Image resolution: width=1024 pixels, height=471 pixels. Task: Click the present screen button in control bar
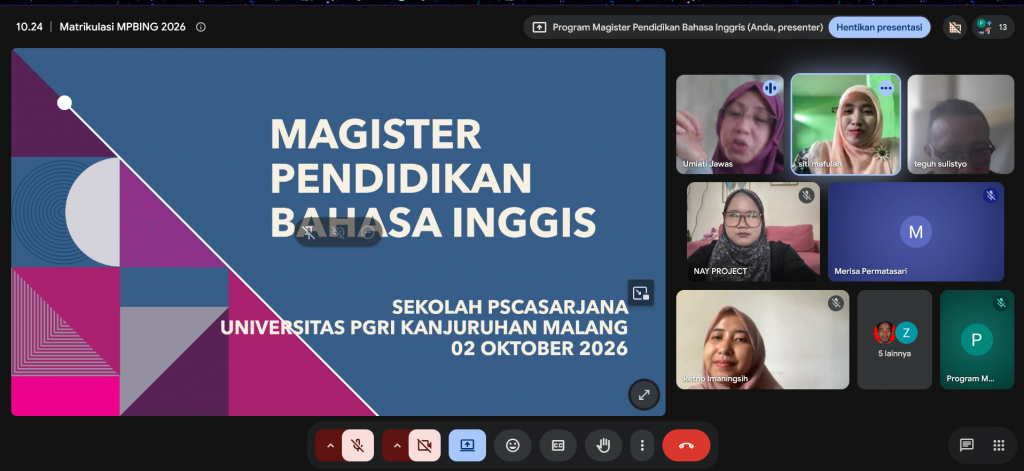(467, 446)
